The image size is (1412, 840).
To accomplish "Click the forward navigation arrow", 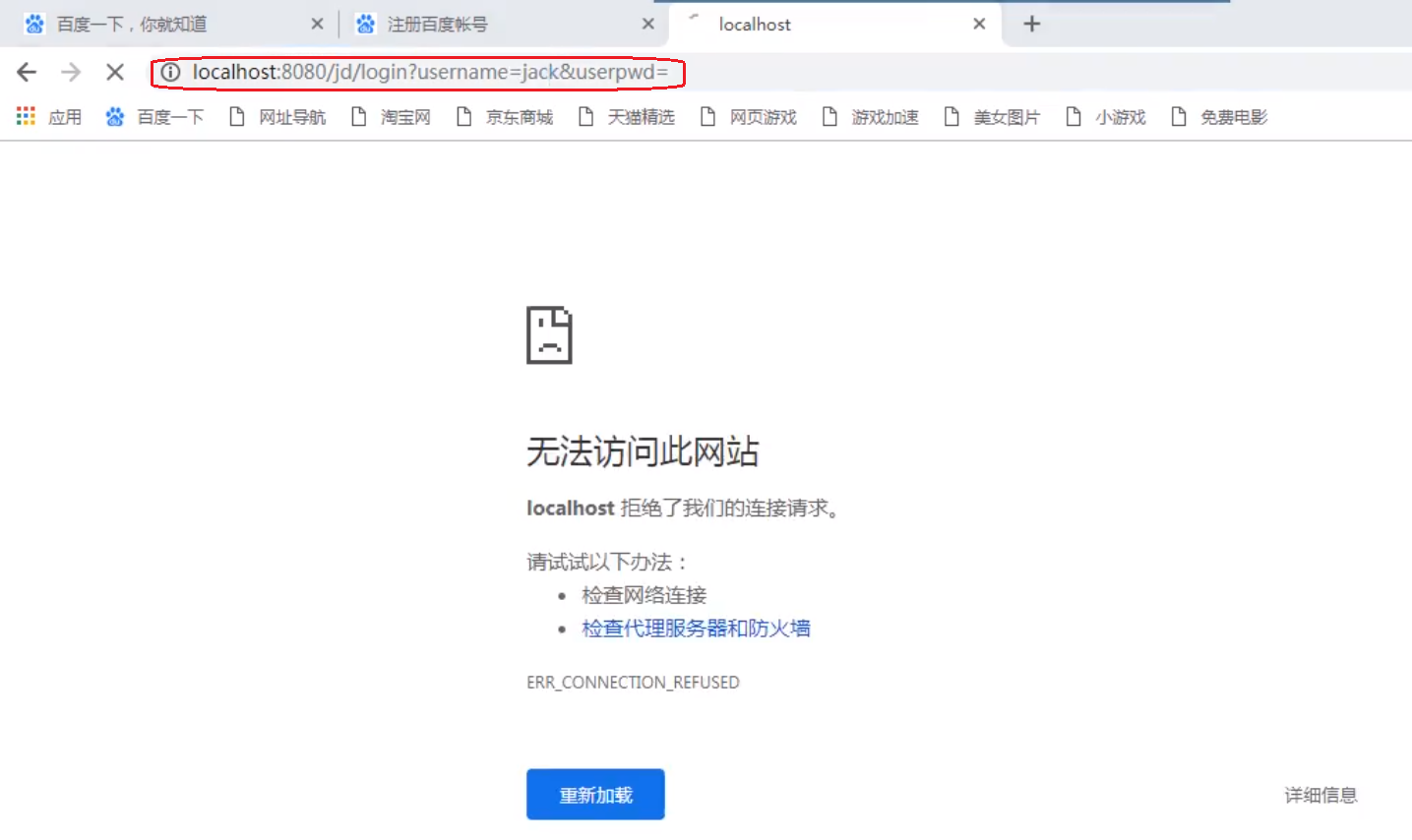I will (x=71, y=72).
